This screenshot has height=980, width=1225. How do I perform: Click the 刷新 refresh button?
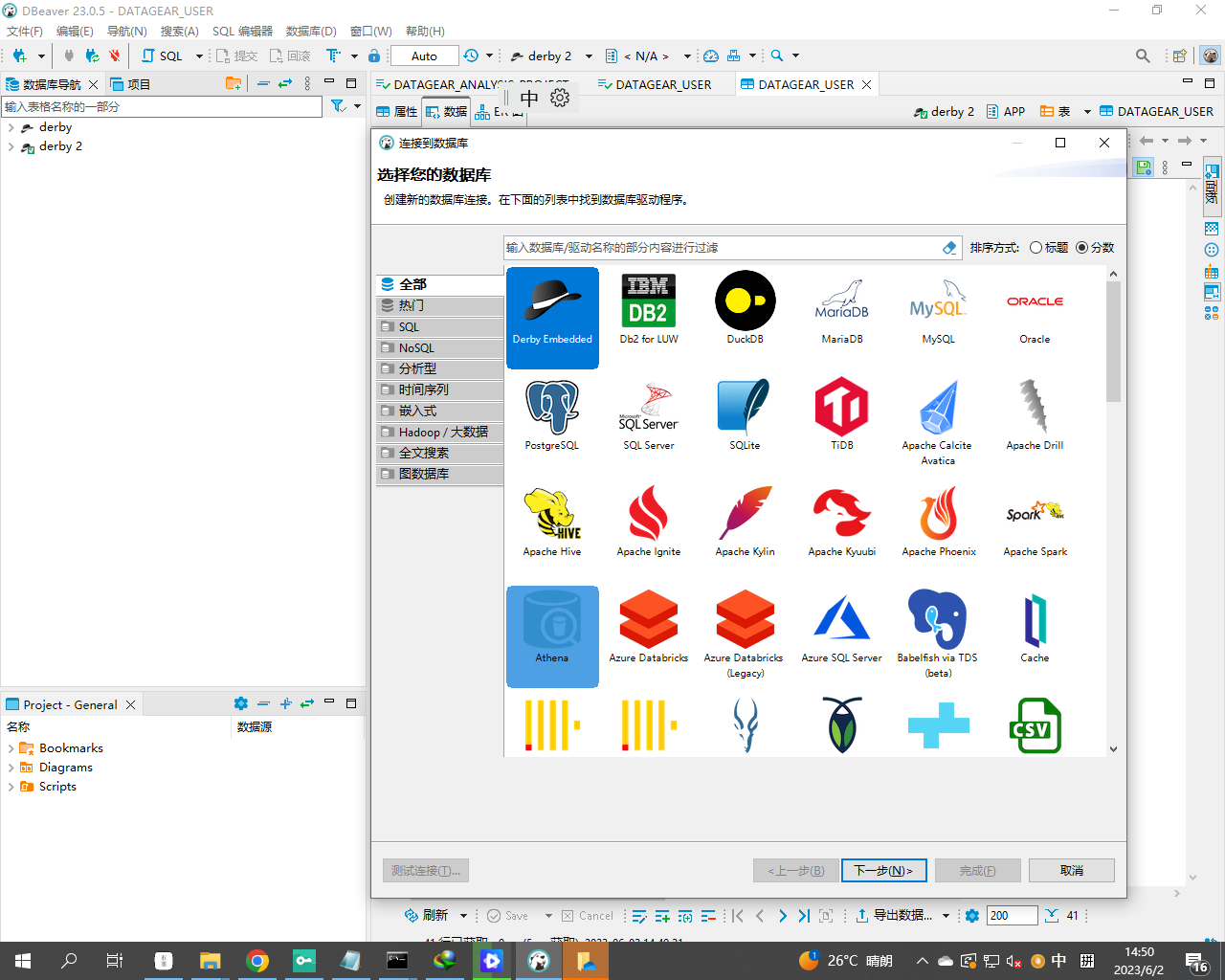pyautogui.click(x=427, y=916)
